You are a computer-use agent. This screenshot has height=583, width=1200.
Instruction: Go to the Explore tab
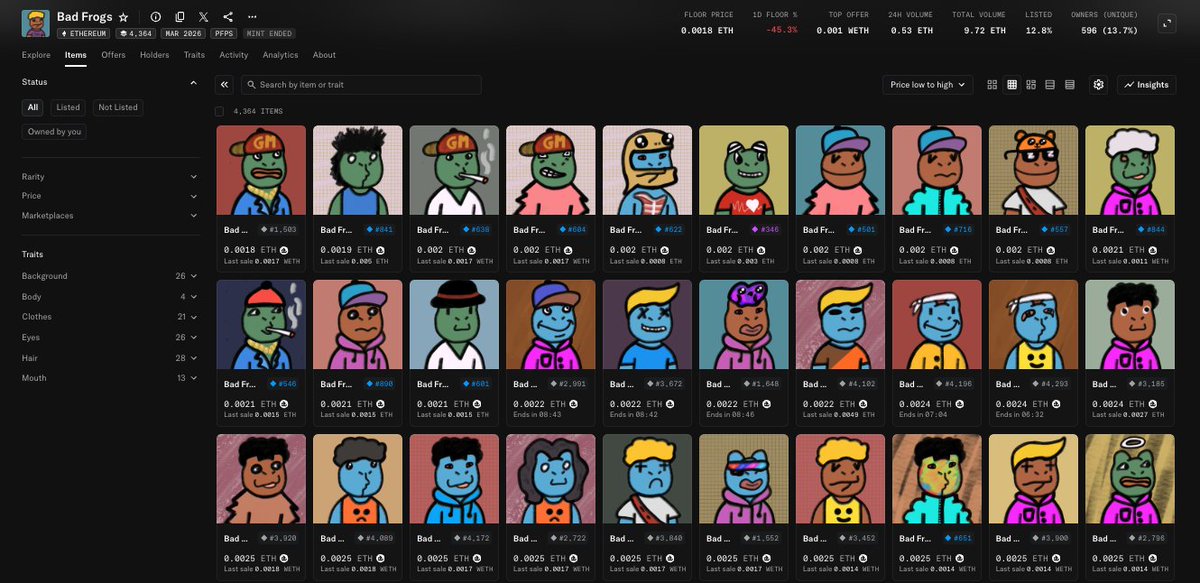[x=36, y=55]
